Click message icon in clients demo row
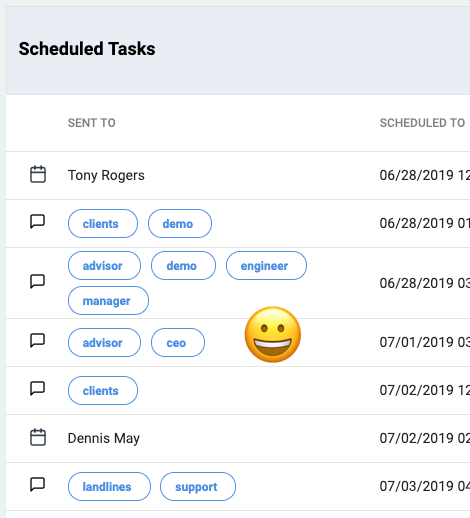Viewport: 470px width, 518px height. (38, 222)
